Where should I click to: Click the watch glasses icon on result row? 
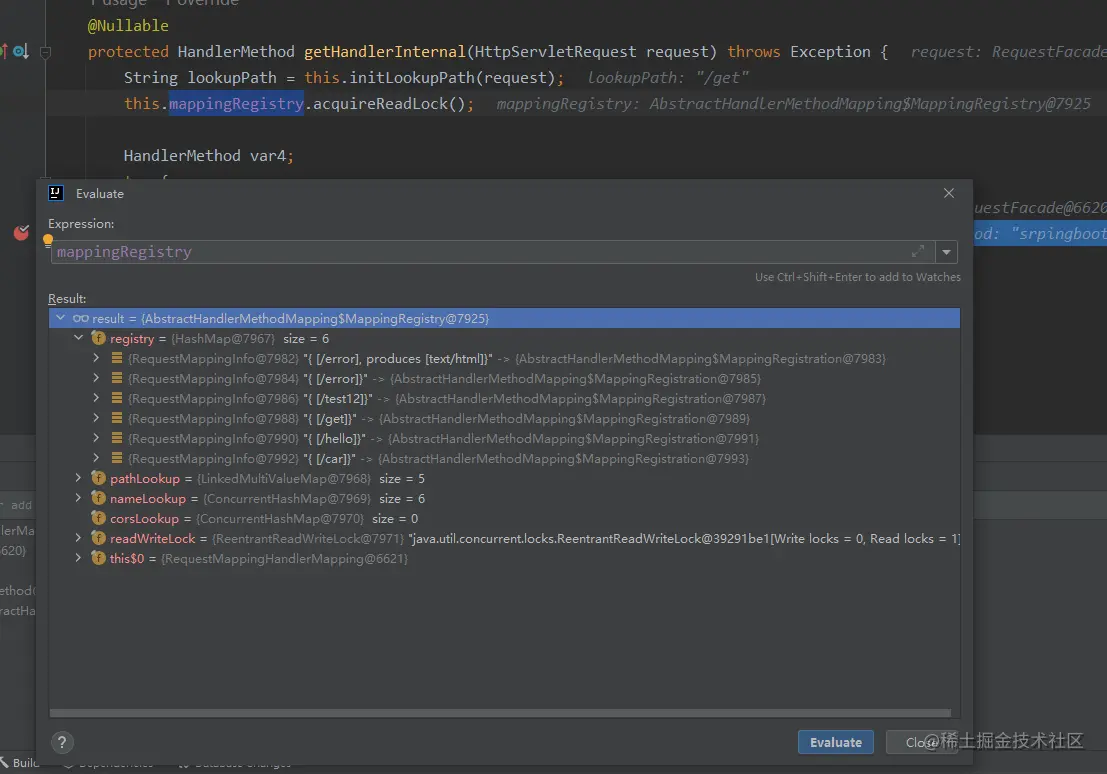click(80, 318)
